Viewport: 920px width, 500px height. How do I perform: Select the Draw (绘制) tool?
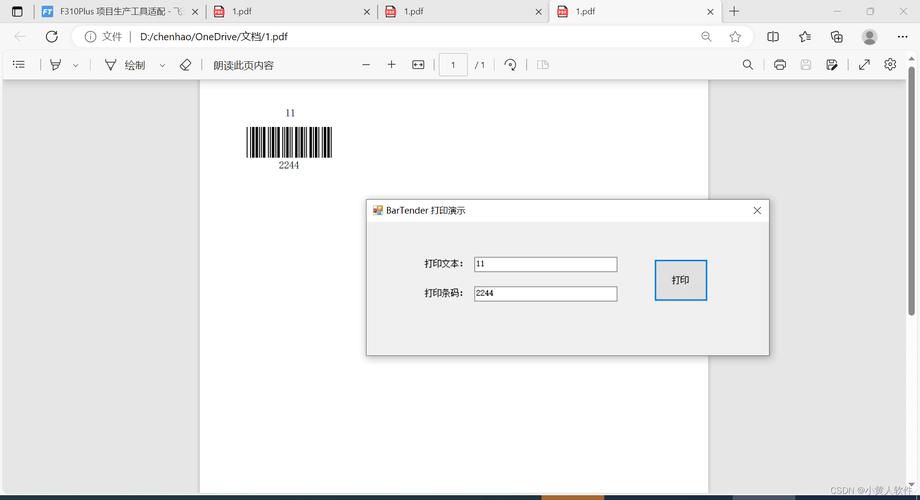(x=126, y=65)
